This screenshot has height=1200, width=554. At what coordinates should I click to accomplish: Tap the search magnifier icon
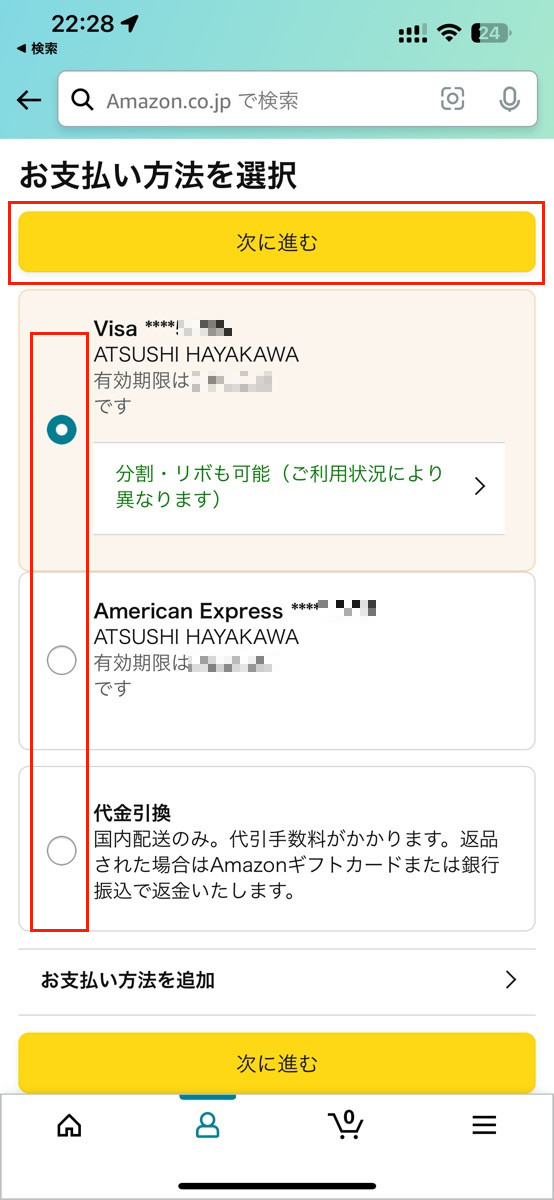coord(82,100)
